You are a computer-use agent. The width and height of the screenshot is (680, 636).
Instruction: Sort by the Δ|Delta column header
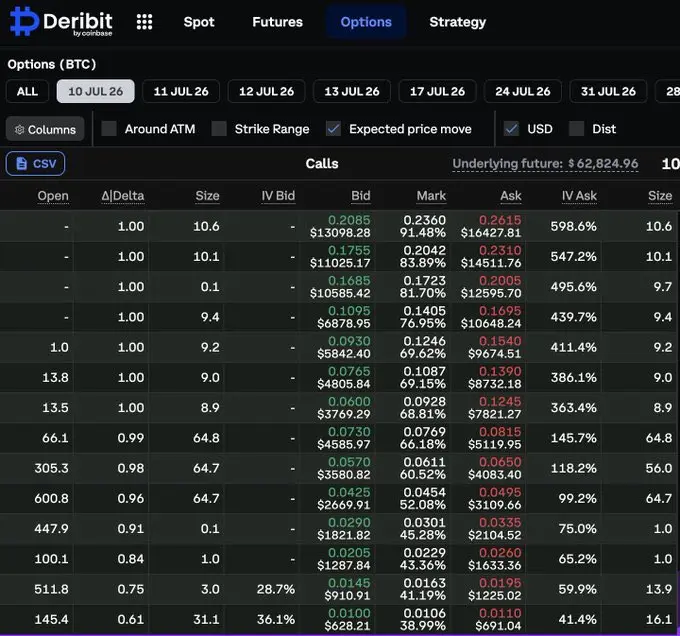(123, 196)
